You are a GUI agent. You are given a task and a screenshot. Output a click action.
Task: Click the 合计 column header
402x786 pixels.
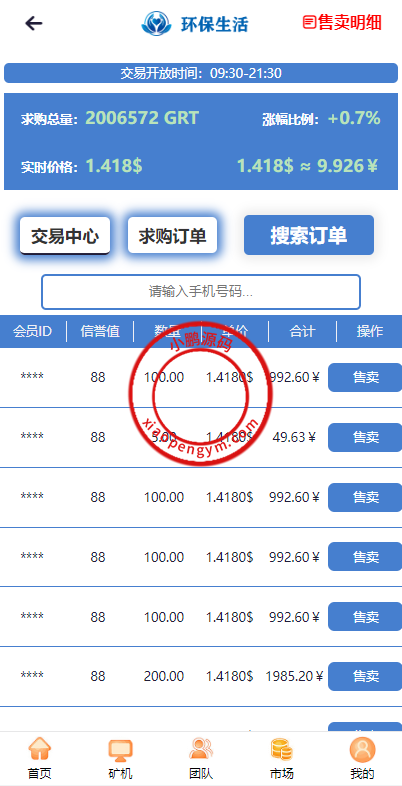tap(302, 331)
